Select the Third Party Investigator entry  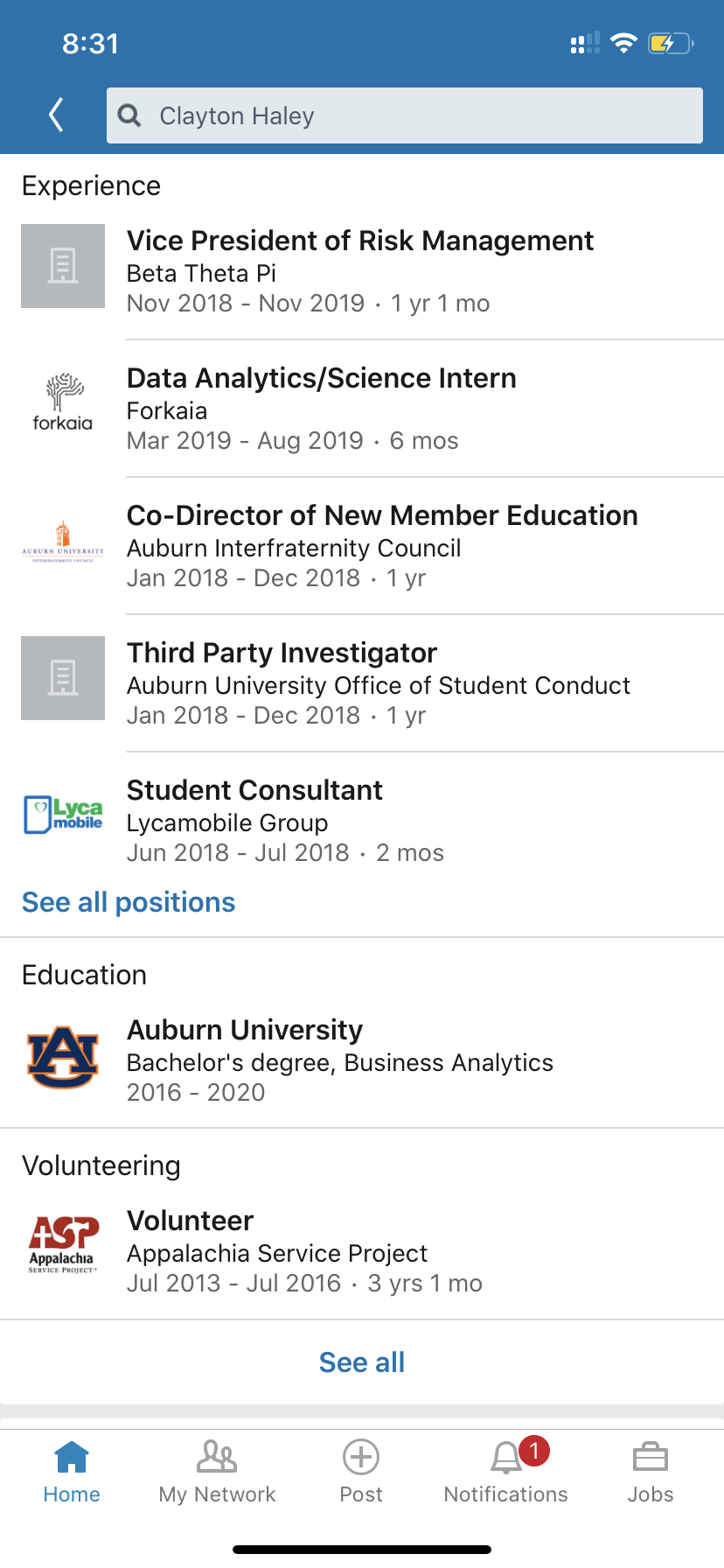pyautogui.click(x=282, y=654)
